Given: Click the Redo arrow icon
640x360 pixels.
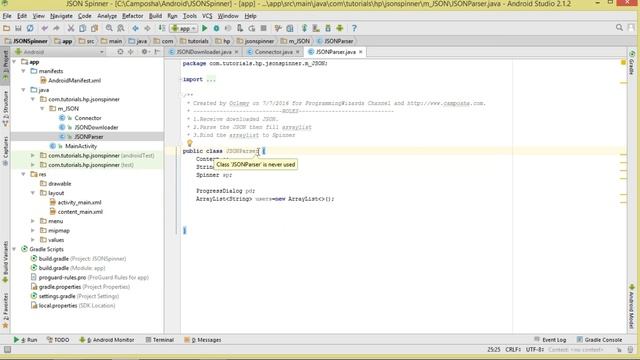Looking at the screenshot, I should tap(56, 28).
